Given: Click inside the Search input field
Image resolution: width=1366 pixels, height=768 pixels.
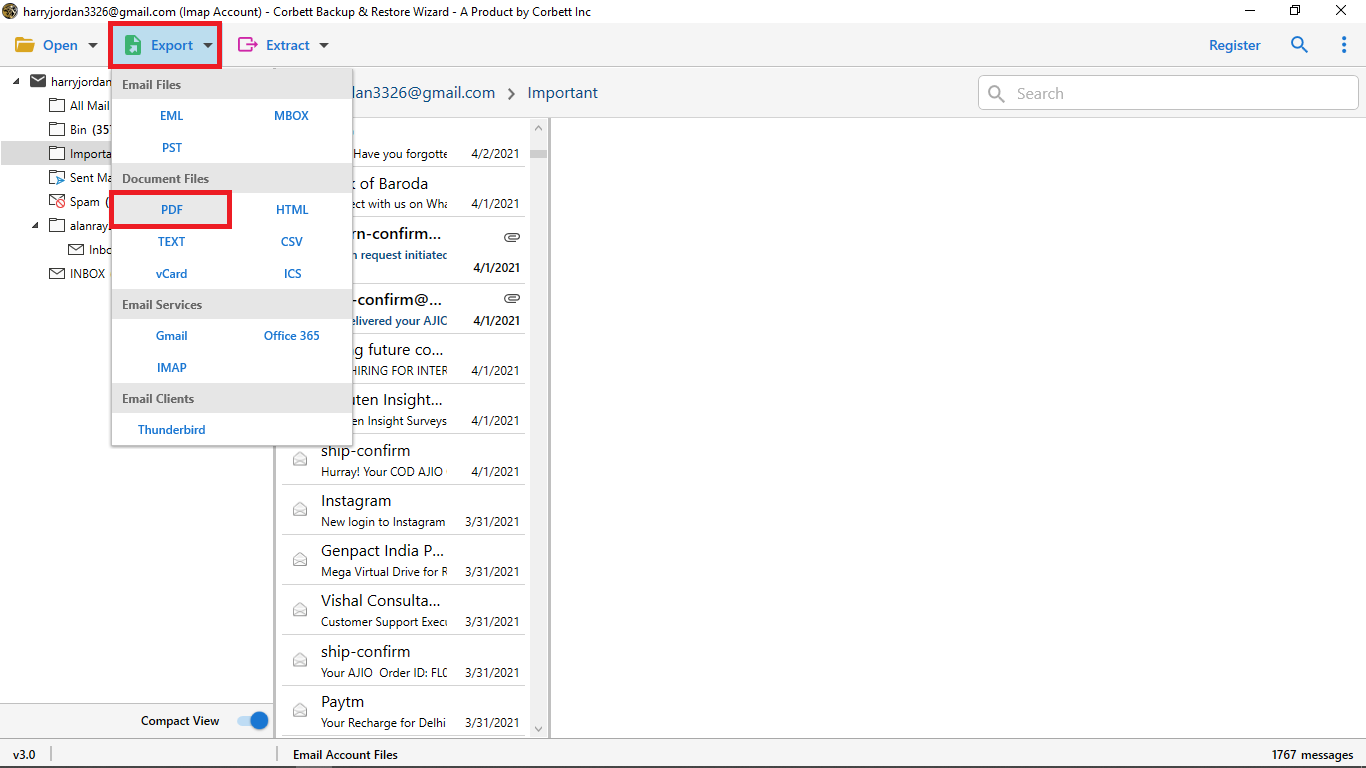Looking at the screenshot, I should [x=1168, y=93].
